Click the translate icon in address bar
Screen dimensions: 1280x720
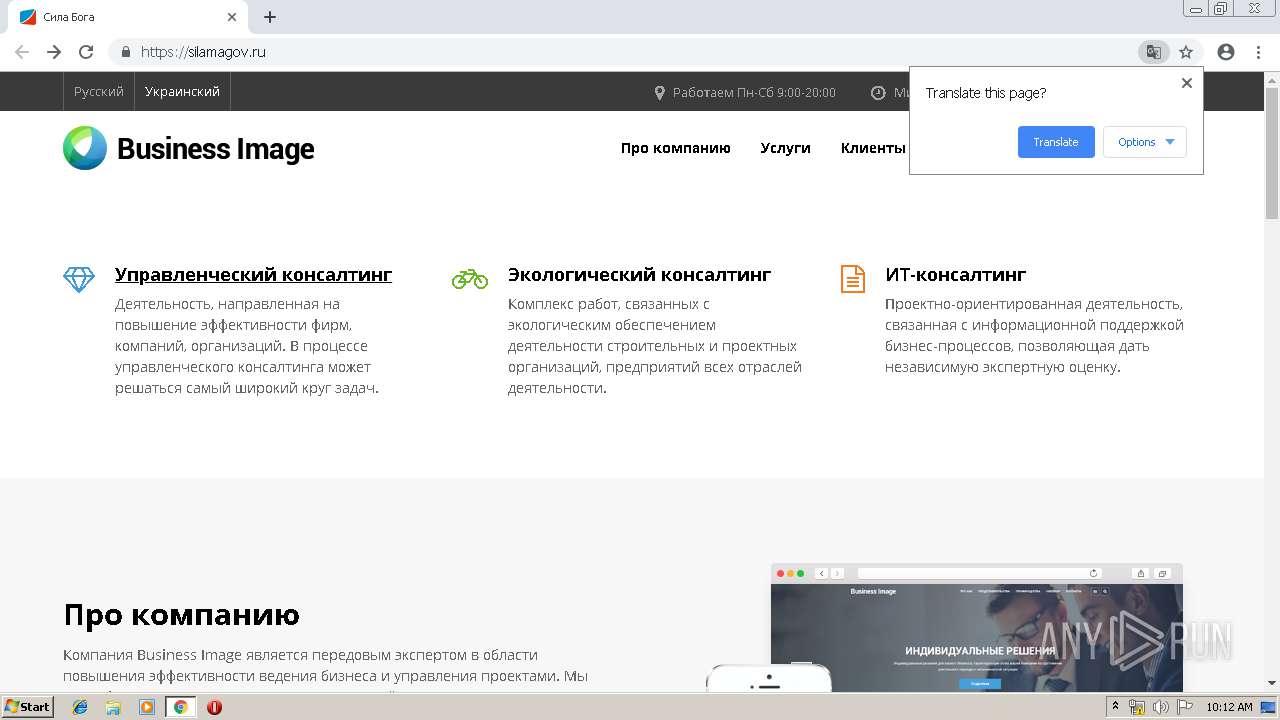point(1153,52)
